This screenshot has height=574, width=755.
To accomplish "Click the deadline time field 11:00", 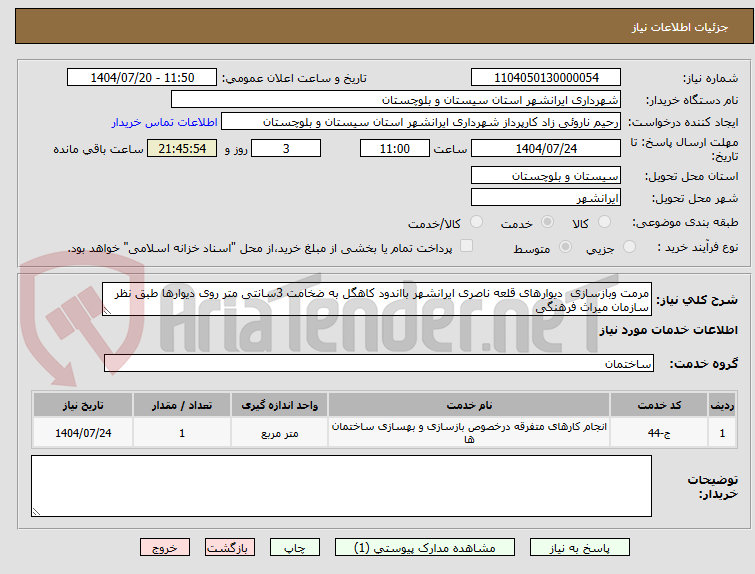I will click(x=395, y=148).
